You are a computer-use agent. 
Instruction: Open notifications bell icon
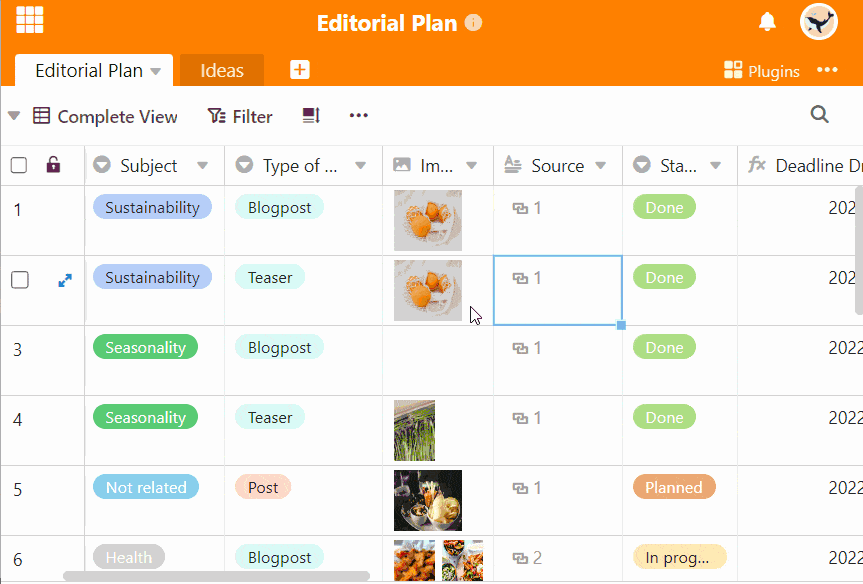(767, 22)
